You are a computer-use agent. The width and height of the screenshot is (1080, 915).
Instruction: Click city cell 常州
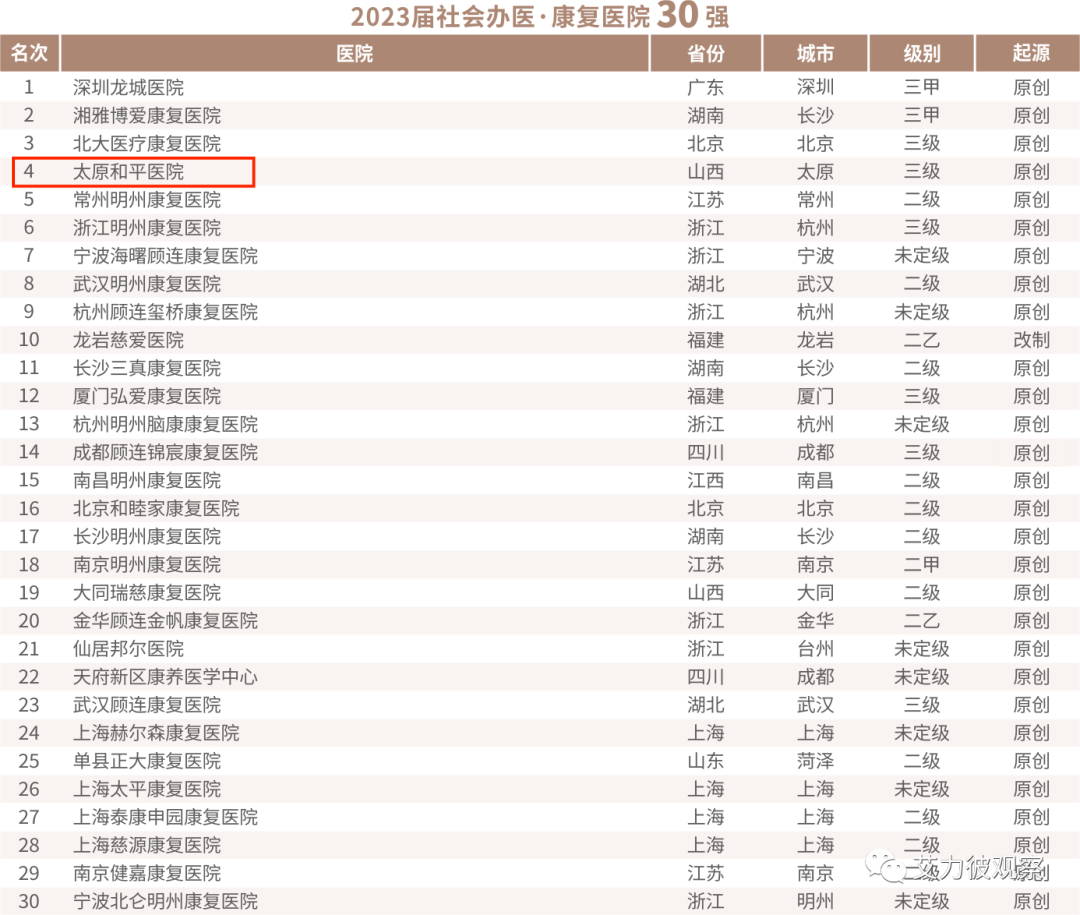coord(816,200)
